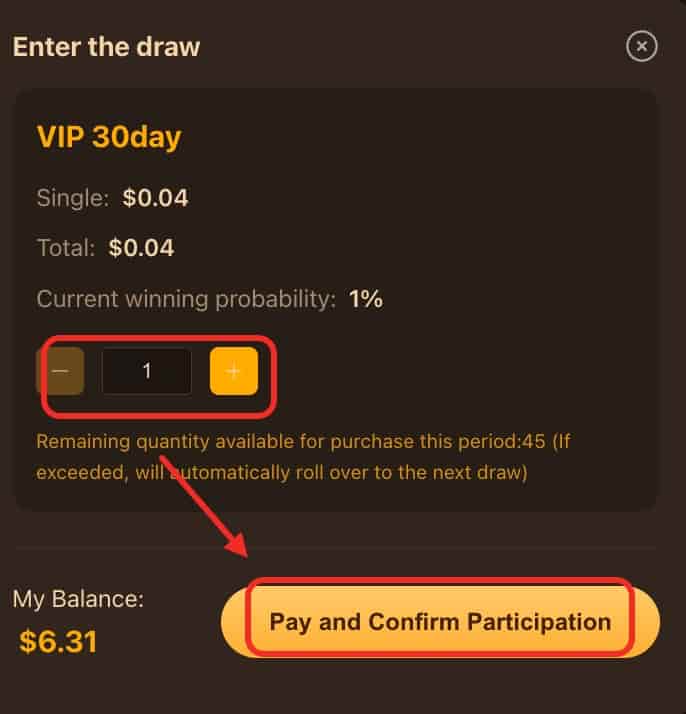Click the $6.31 balance amount

pos(58,641)
